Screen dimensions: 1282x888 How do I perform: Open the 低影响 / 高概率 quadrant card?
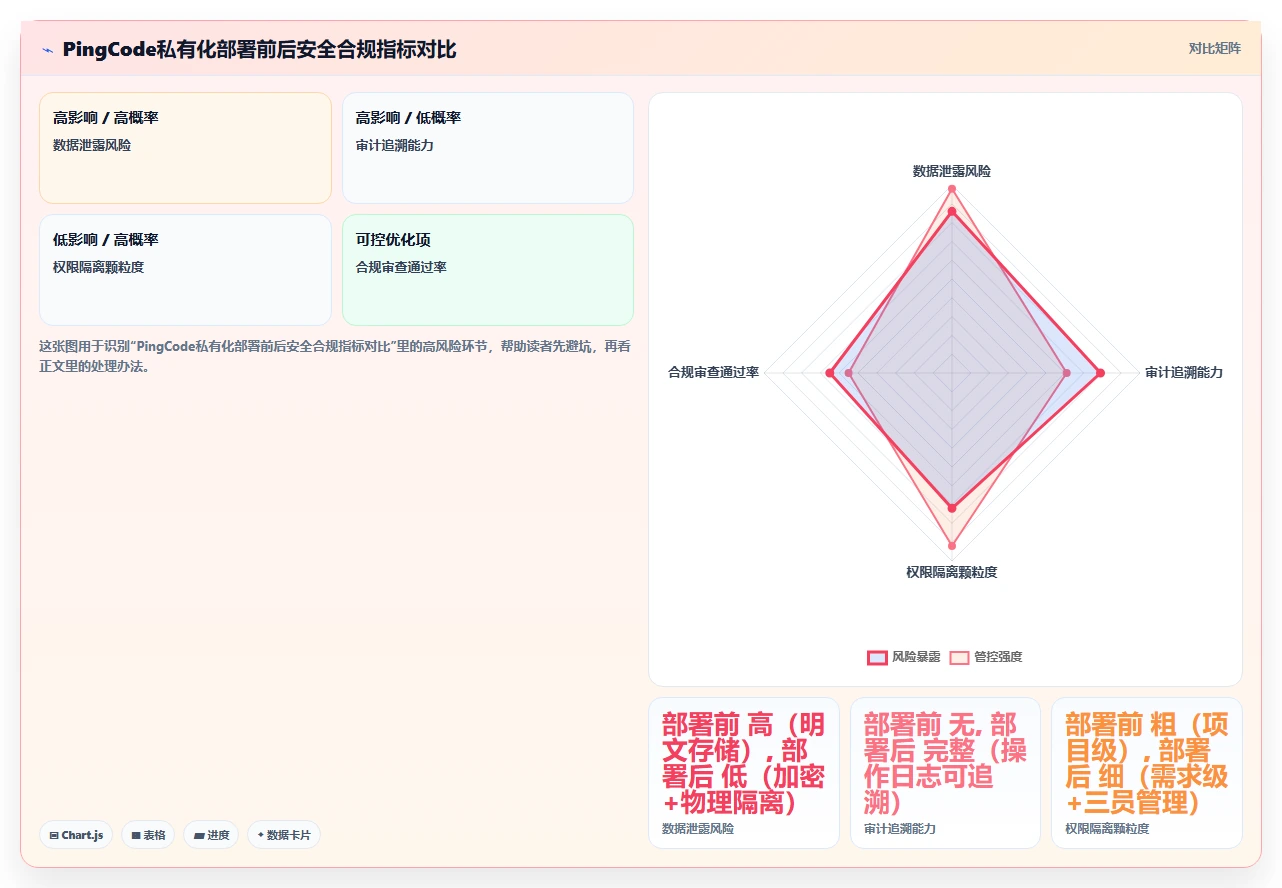point(185,270)
